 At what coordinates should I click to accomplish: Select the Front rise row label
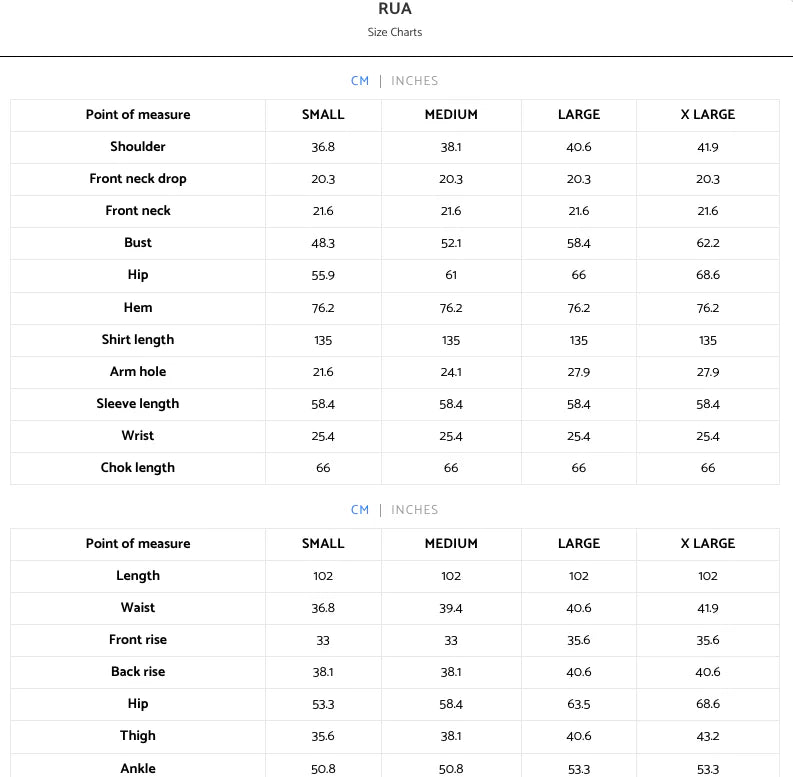point(138,640)
